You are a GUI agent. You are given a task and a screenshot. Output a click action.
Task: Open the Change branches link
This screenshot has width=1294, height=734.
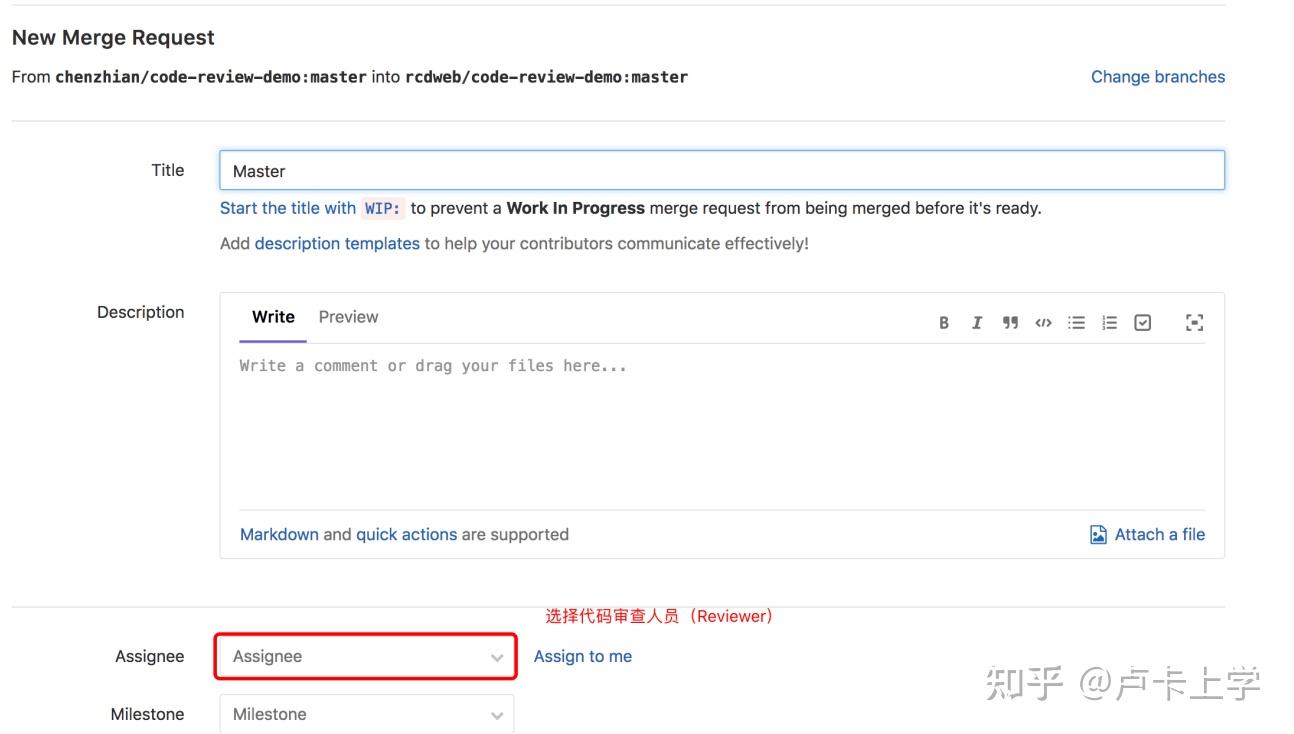(1157, 76)
